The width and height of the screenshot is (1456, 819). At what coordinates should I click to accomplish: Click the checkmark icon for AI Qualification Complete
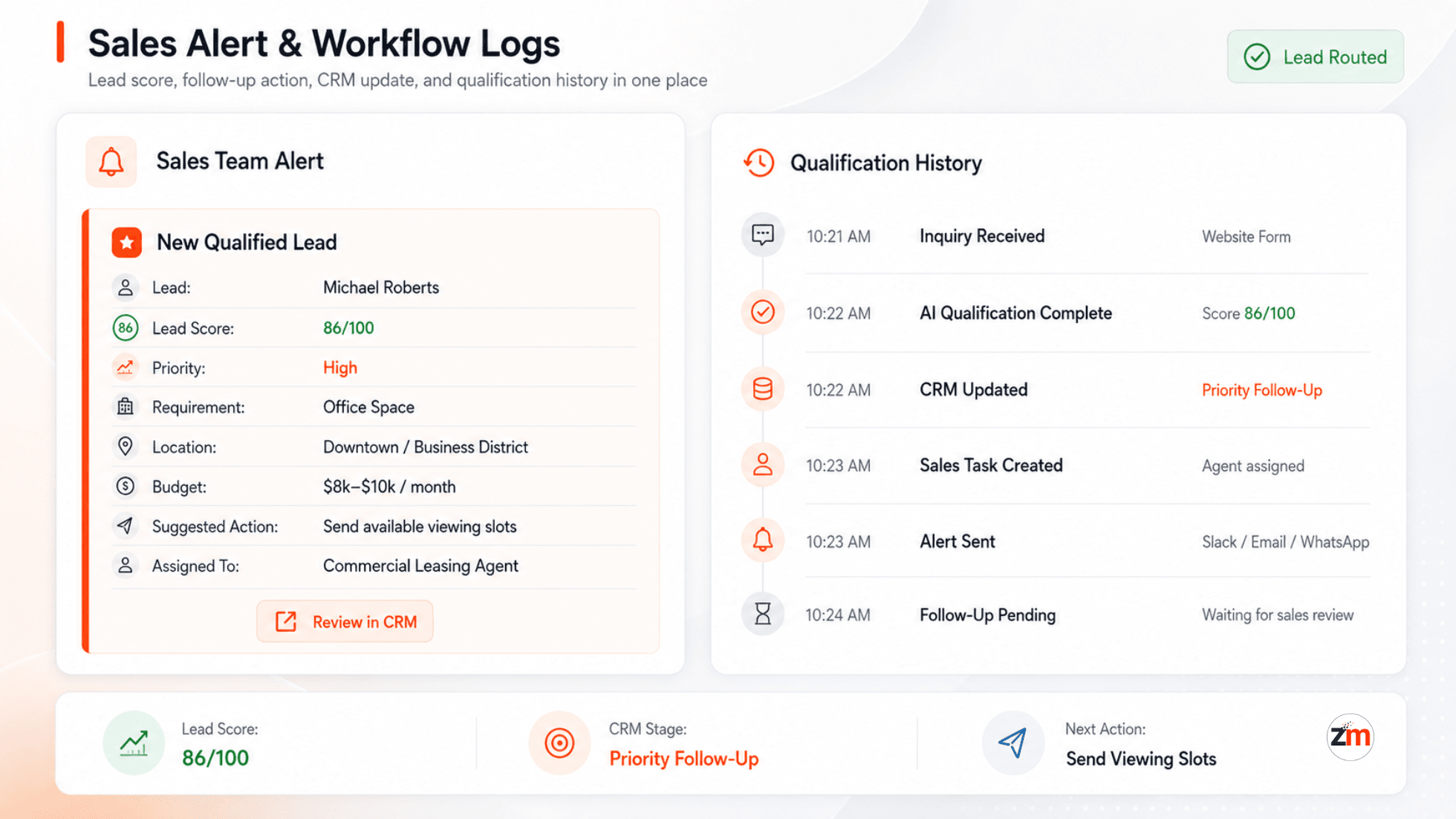point(763,312)
